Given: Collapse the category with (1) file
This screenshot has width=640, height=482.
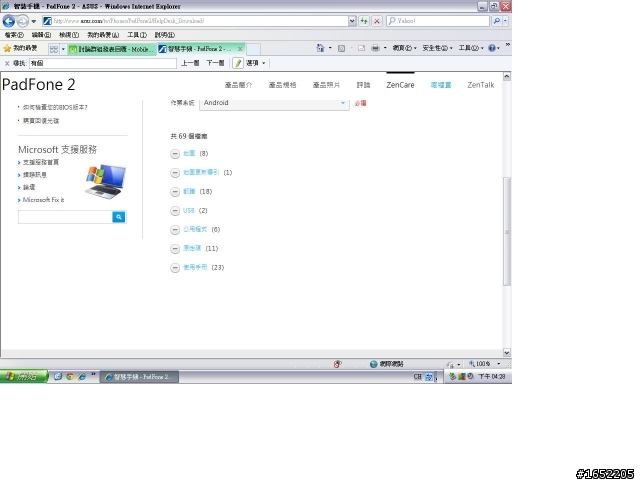Looking at the screenshot, I should [175, 173].
